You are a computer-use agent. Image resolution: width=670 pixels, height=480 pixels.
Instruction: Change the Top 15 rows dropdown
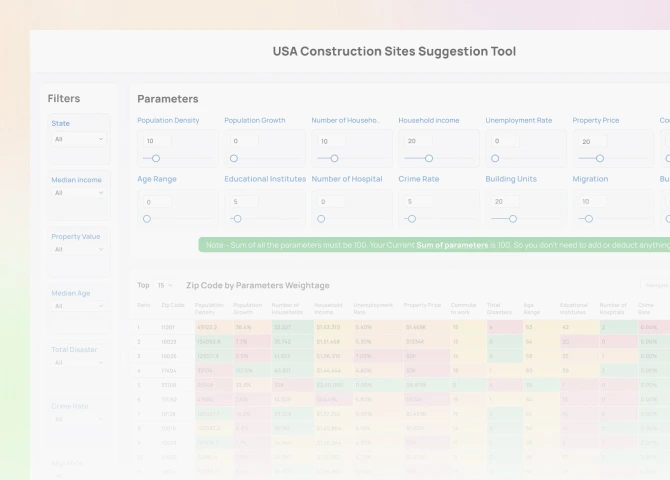click(163, 285)
